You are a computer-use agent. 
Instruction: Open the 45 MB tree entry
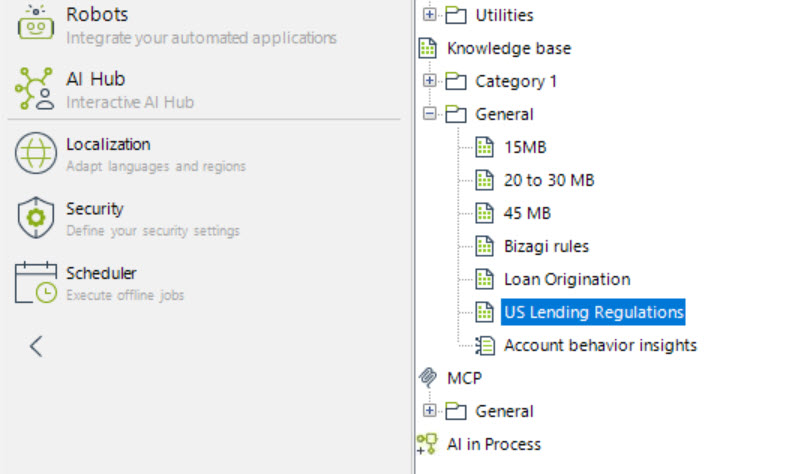click(527, 213)
